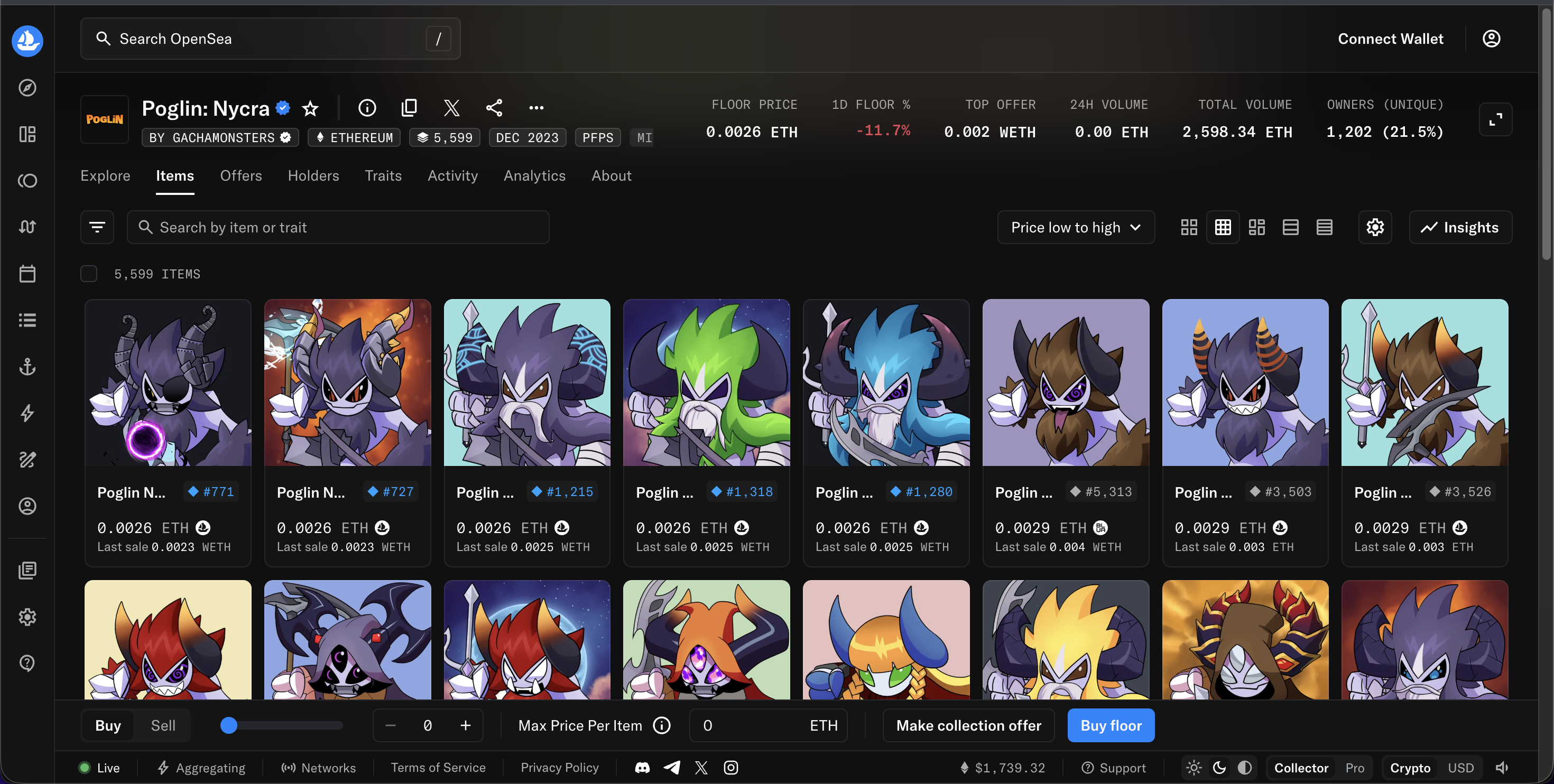Open the Terms of Service link
Screen dimensions: 1554x784
click(438, 768)
